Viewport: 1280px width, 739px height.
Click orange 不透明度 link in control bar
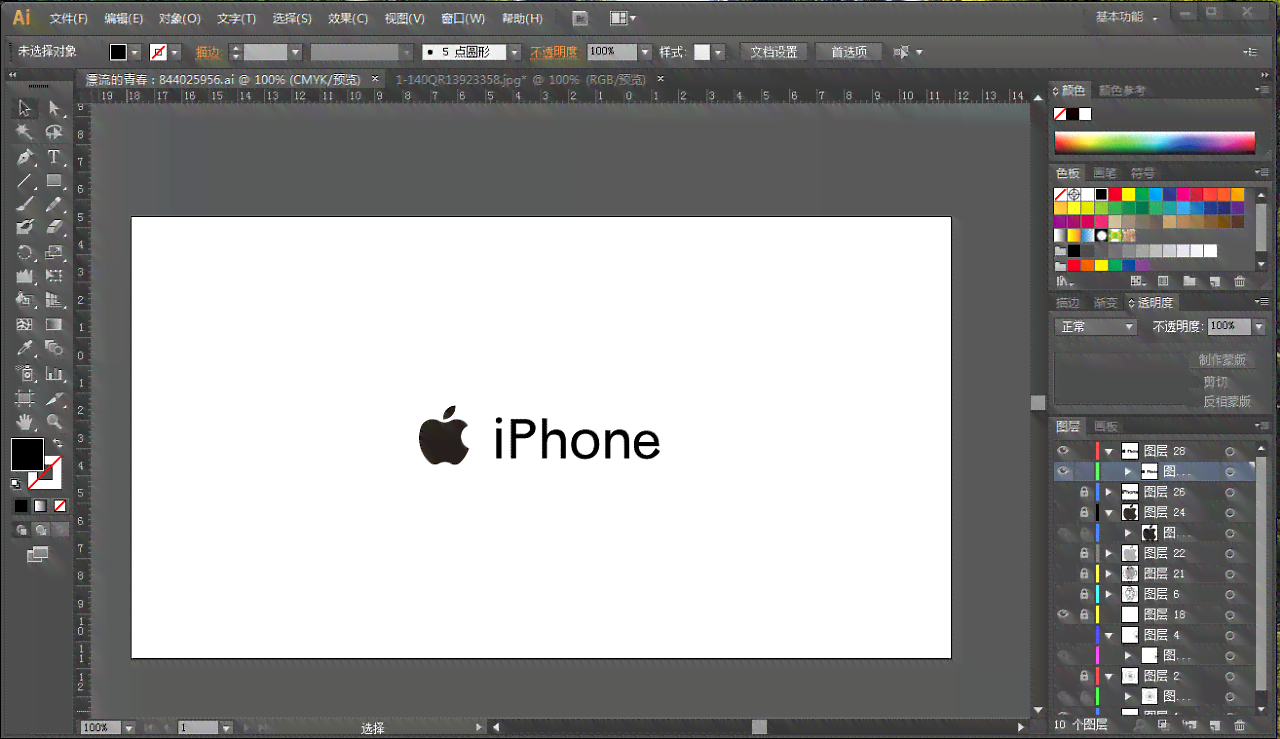click(x=554, y=52)
